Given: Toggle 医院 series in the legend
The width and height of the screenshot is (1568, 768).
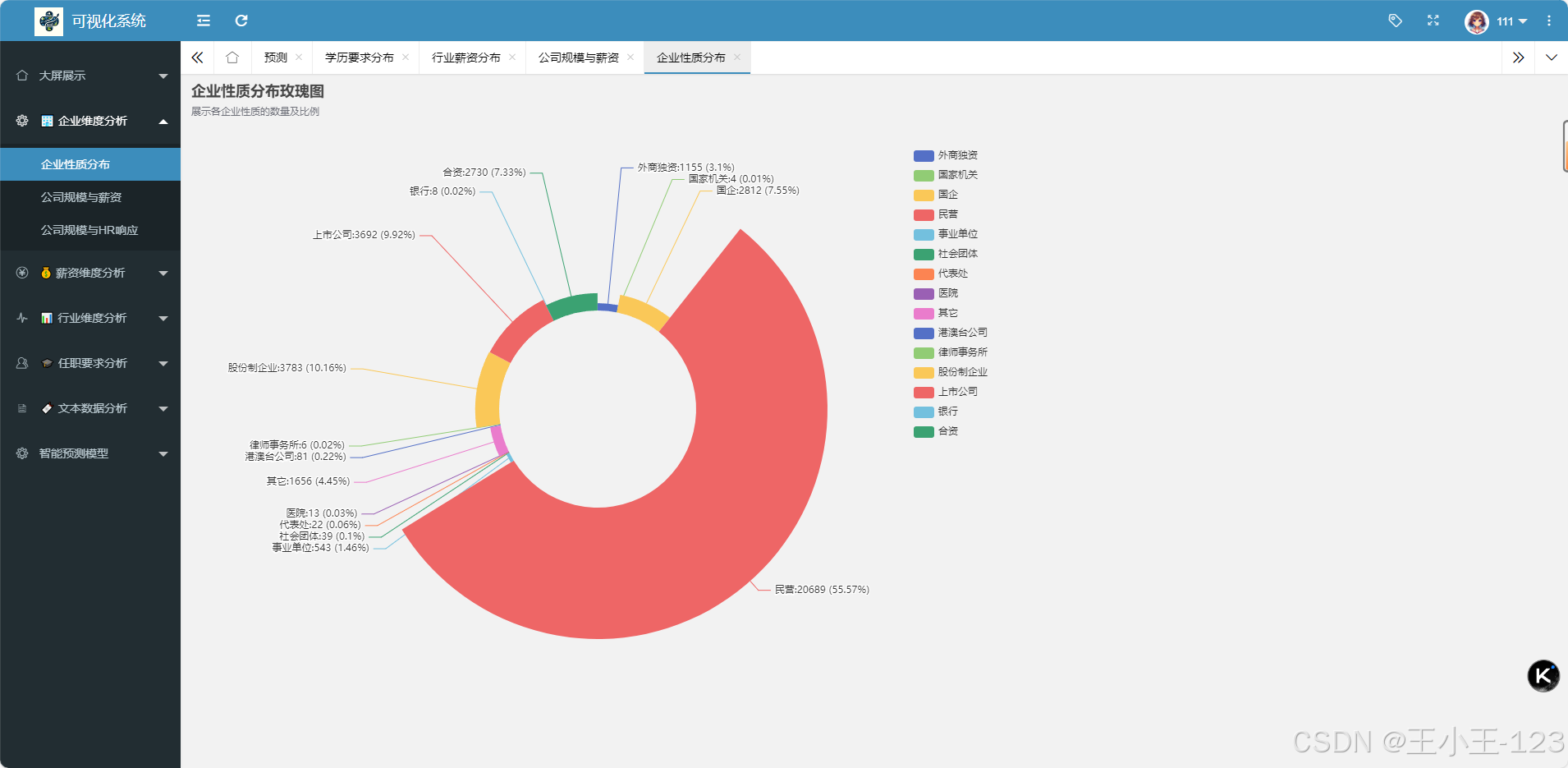Looking at the screenshot, I should [936, 293].
